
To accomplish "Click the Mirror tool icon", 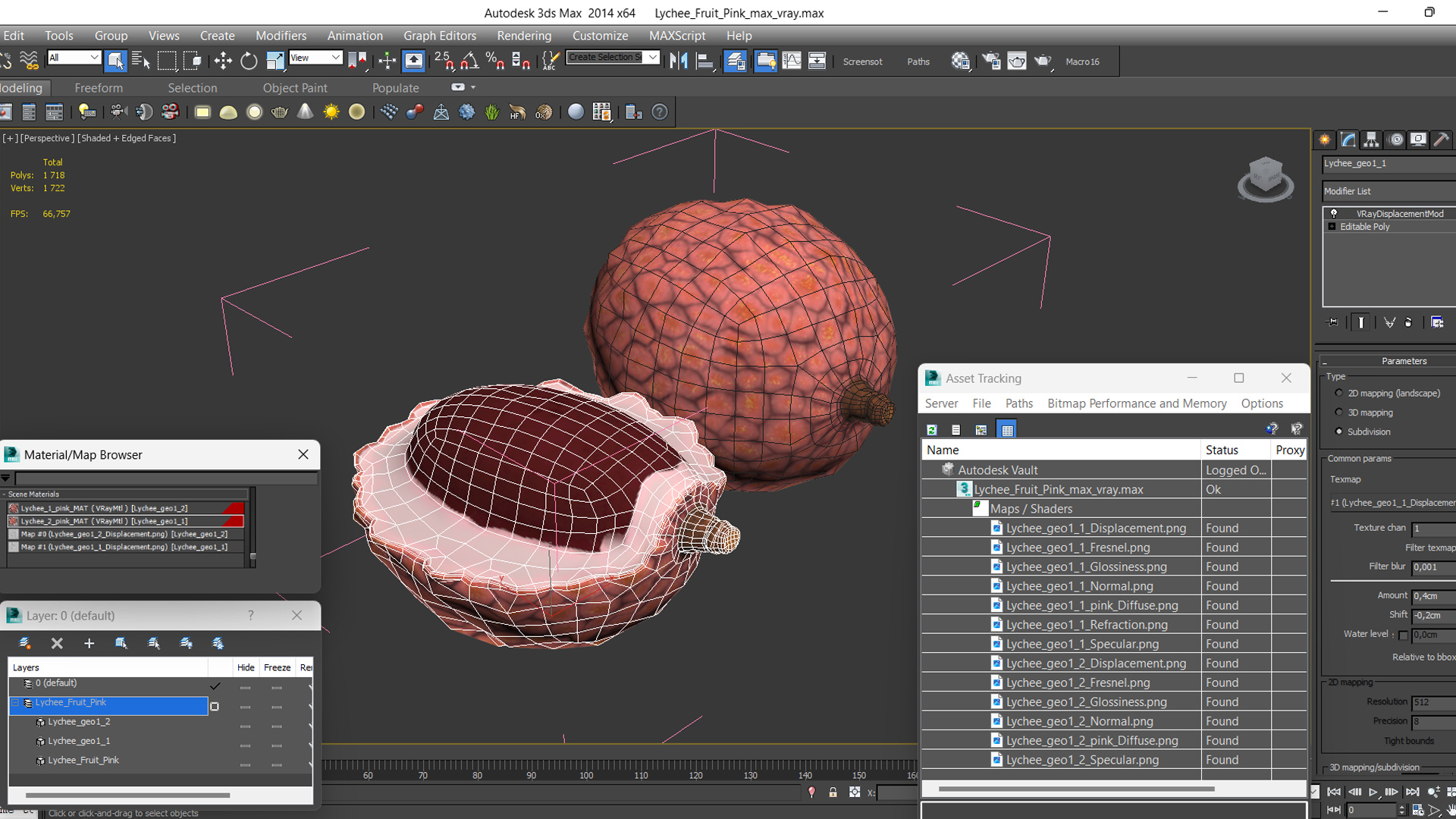I will (x=678, y=61).
